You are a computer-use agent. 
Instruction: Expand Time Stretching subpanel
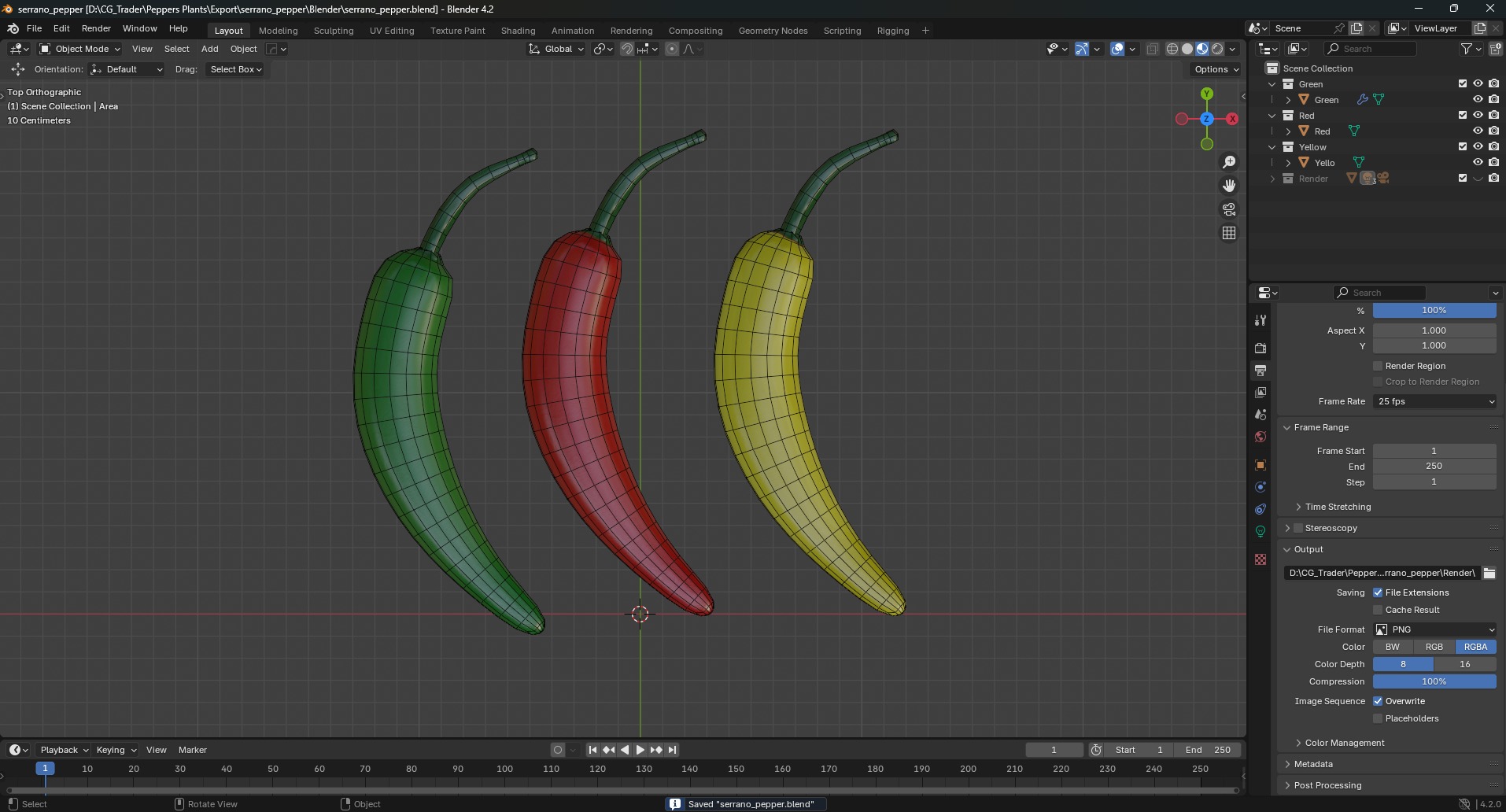pyautogui.click(x=1338, y=507)
